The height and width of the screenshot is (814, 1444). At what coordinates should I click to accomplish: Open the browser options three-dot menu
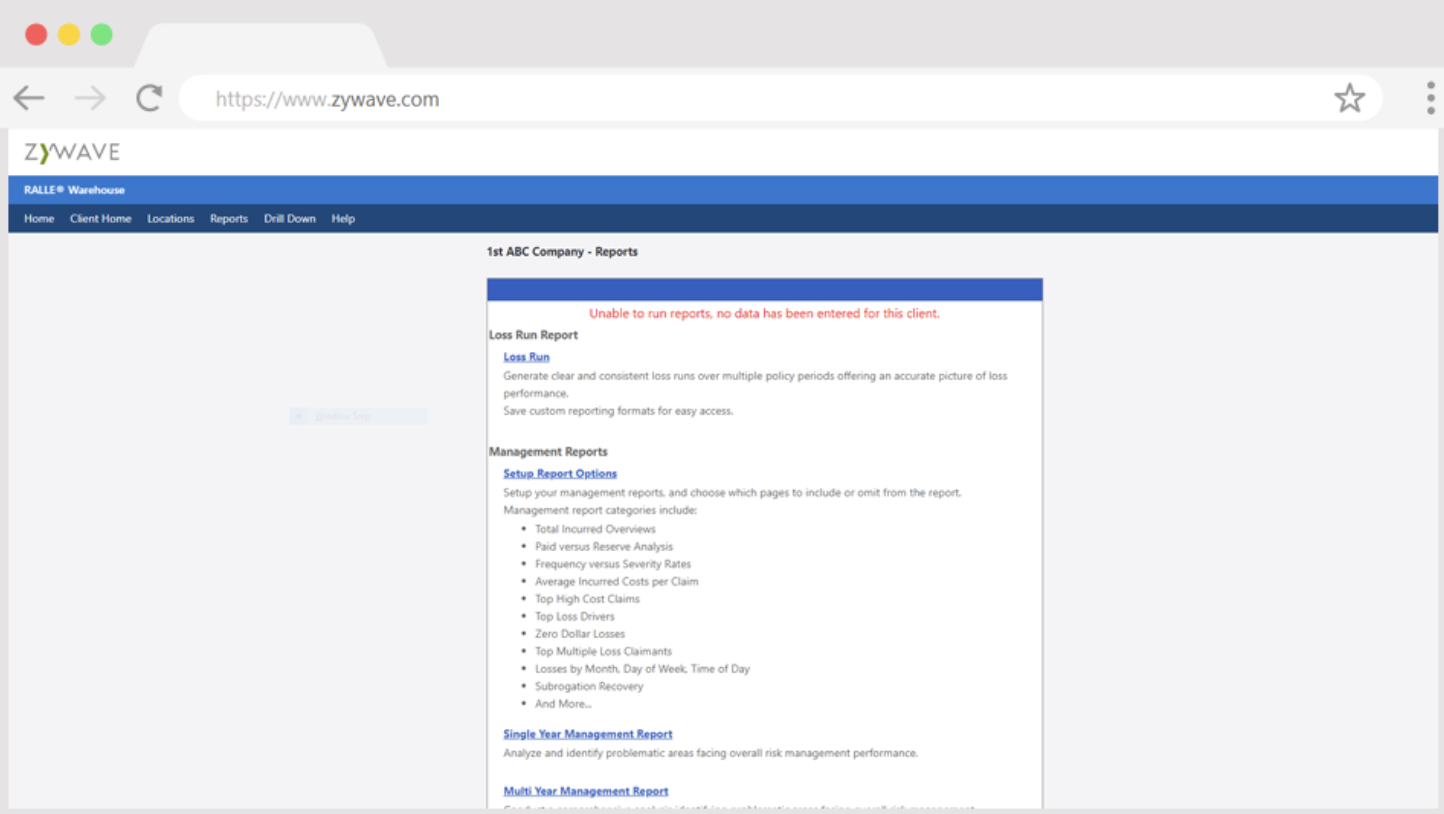(x=1430, y=98)
